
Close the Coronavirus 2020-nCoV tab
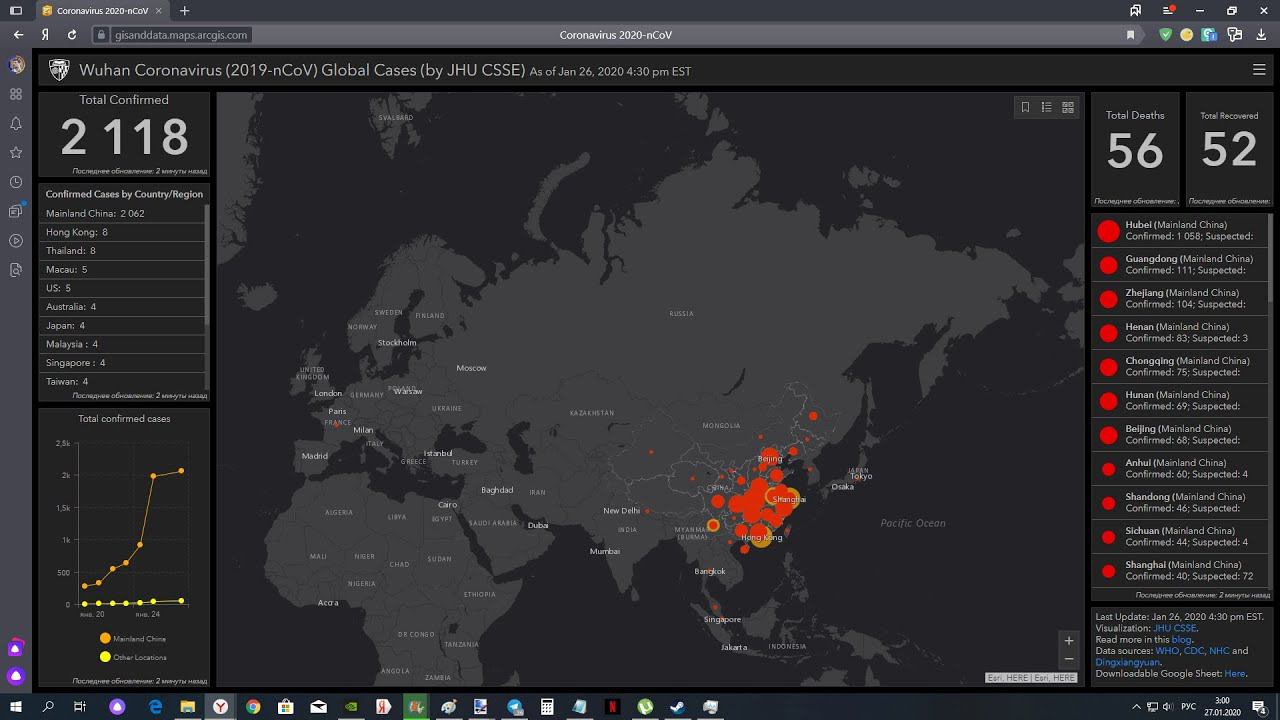pyautogui.click(x=159, y=10)
